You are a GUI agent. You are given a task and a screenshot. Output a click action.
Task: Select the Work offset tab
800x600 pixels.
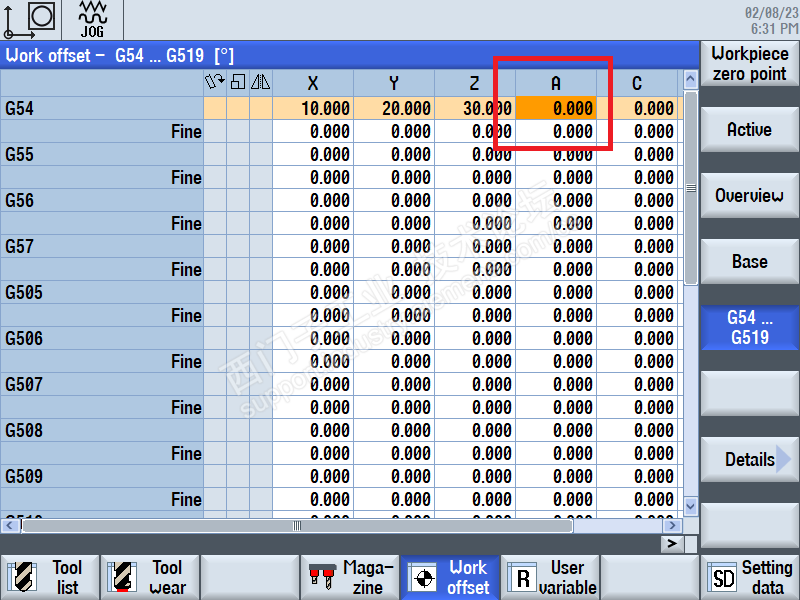click(450, 578)
